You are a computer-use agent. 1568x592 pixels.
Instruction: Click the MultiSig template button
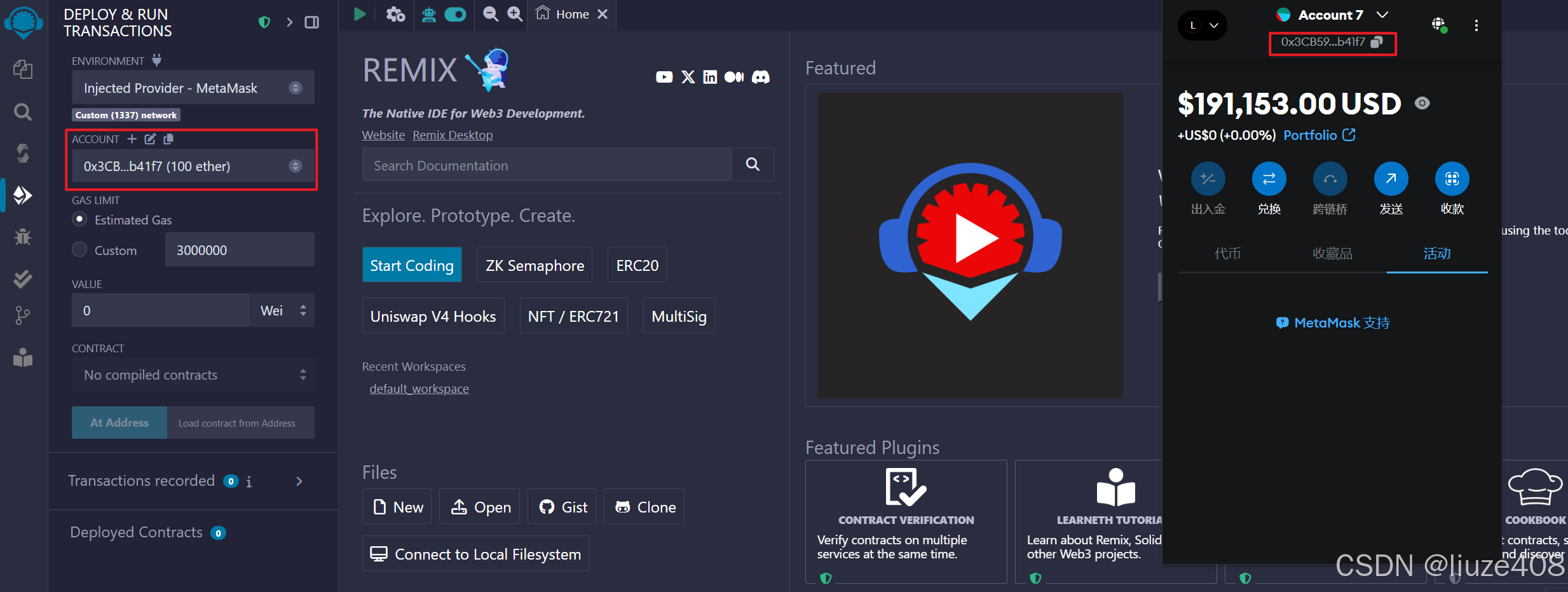[x=679, y=316]
